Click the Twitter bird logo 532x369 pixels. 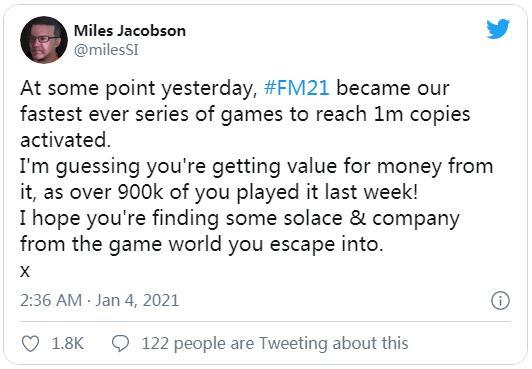[498, 29]
